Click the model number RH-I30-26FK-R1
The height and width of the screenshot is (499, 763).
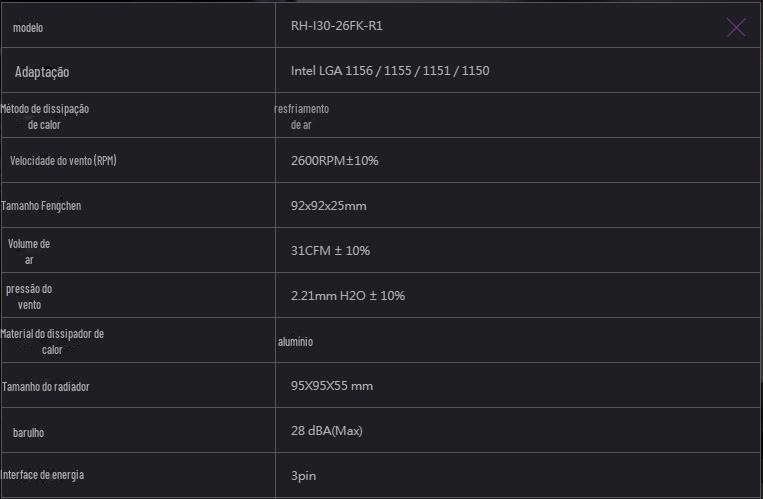[336, 26]
